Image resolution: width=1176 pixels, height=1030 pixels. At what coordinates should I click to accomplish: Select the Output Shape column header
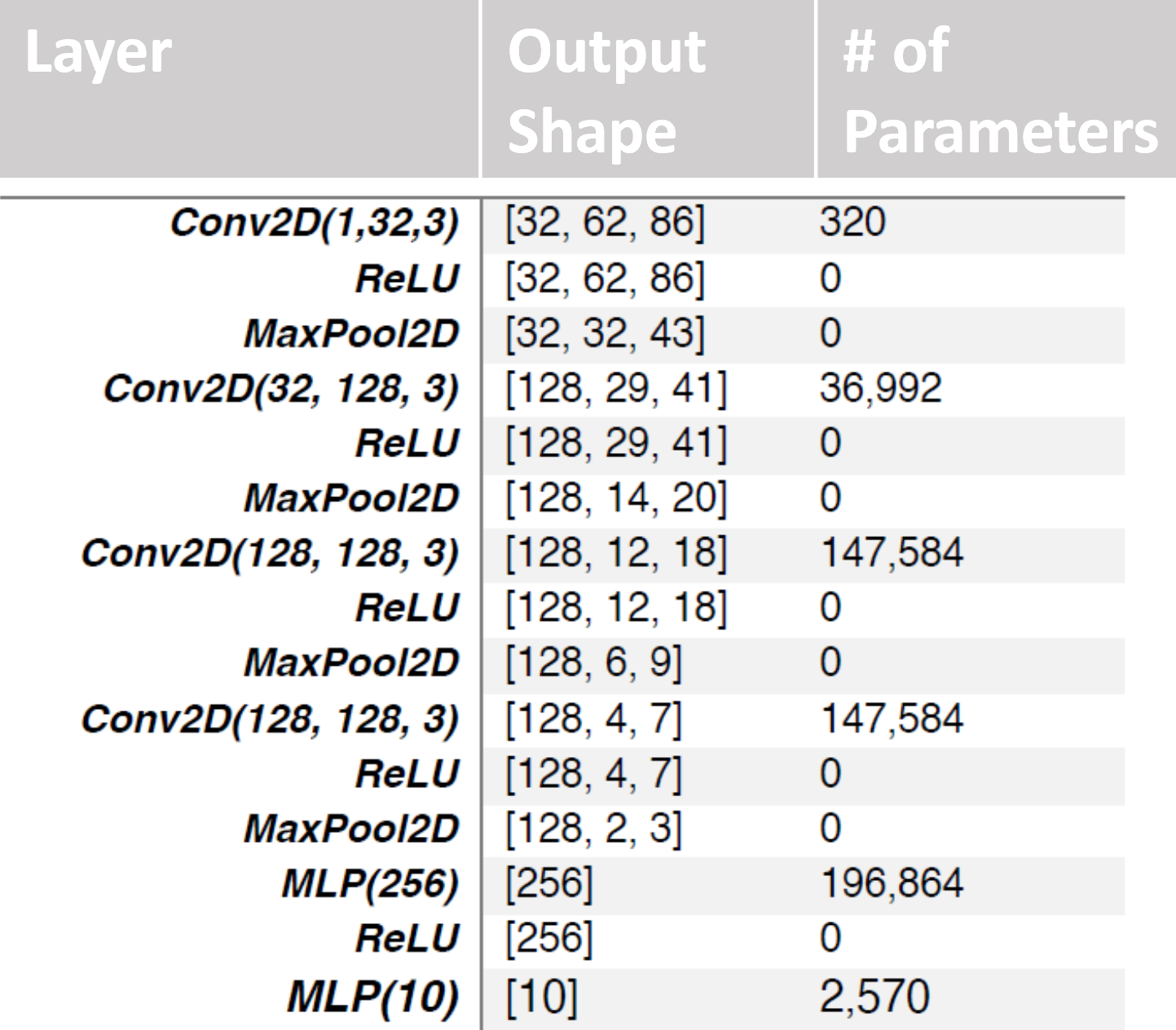click(606, 90)
